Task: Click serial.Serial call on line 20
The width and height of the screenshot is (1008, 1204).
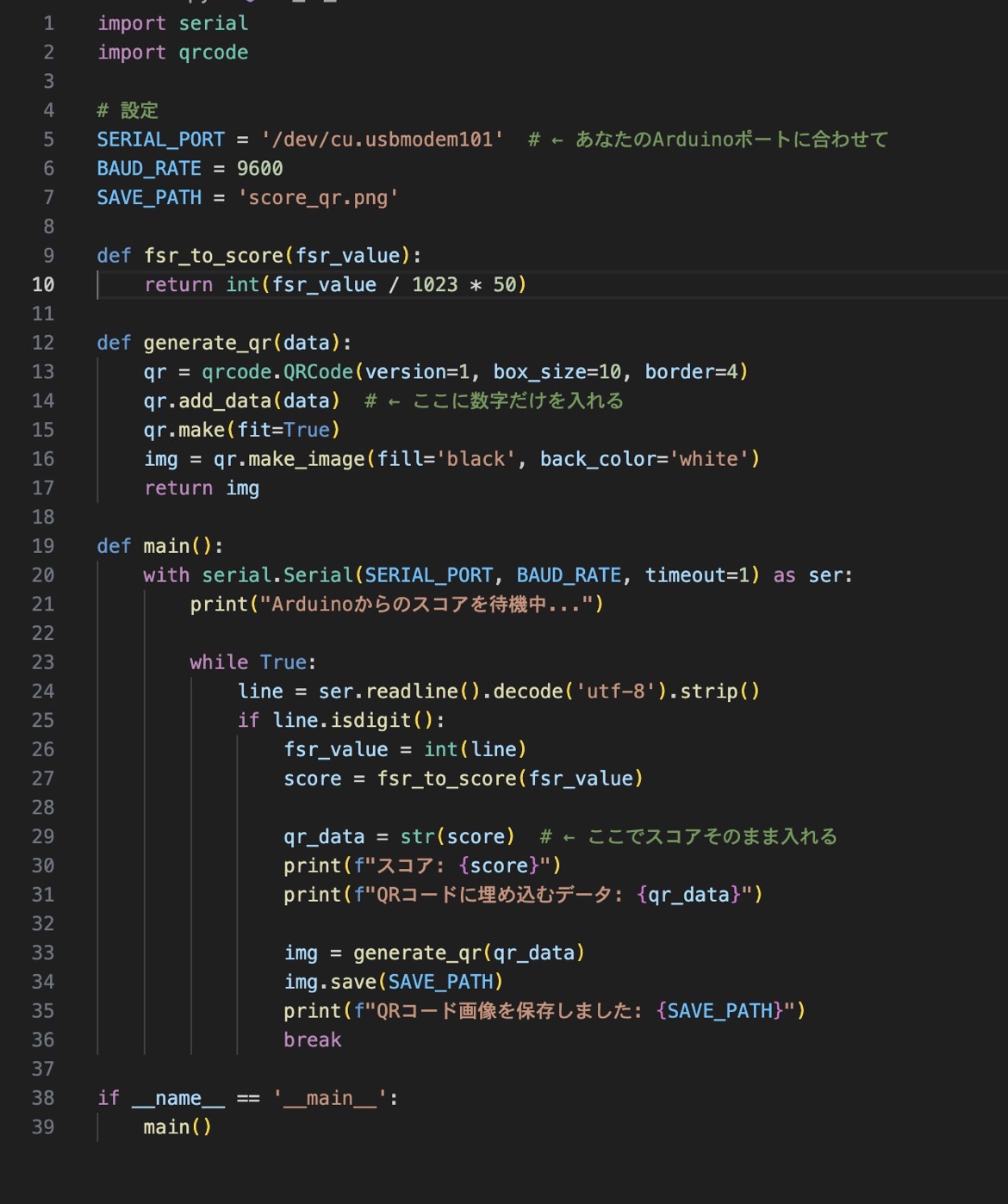Action: point(277,575)
